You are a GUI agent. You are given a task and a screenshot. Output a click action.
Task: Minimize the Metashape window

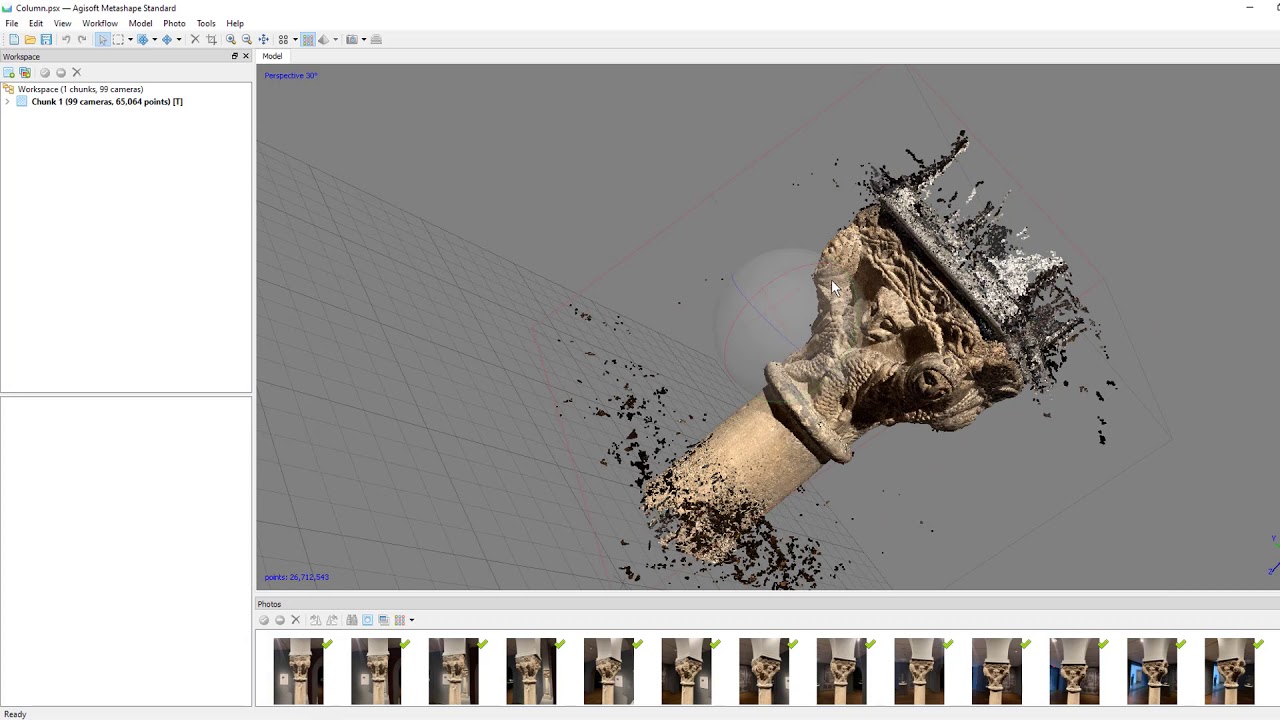[x=1249, y=8]
